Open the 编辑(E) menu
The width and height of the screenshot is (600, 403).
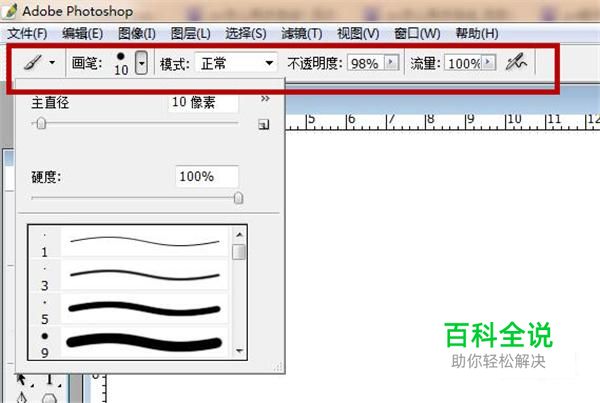(x=82, y=34)
